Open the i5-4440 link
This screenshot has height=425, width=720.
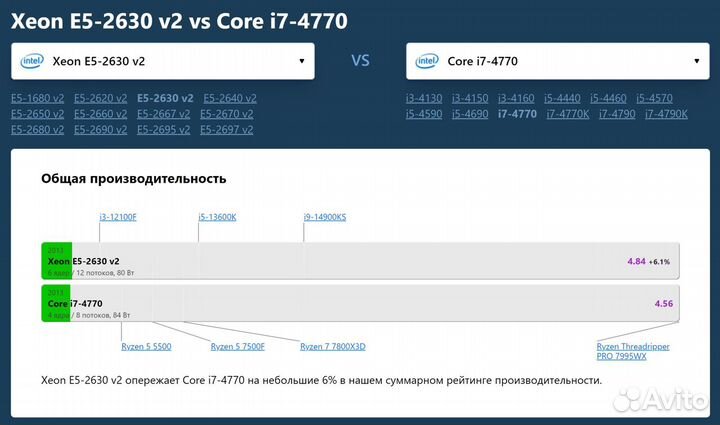(x=562, y=98)
